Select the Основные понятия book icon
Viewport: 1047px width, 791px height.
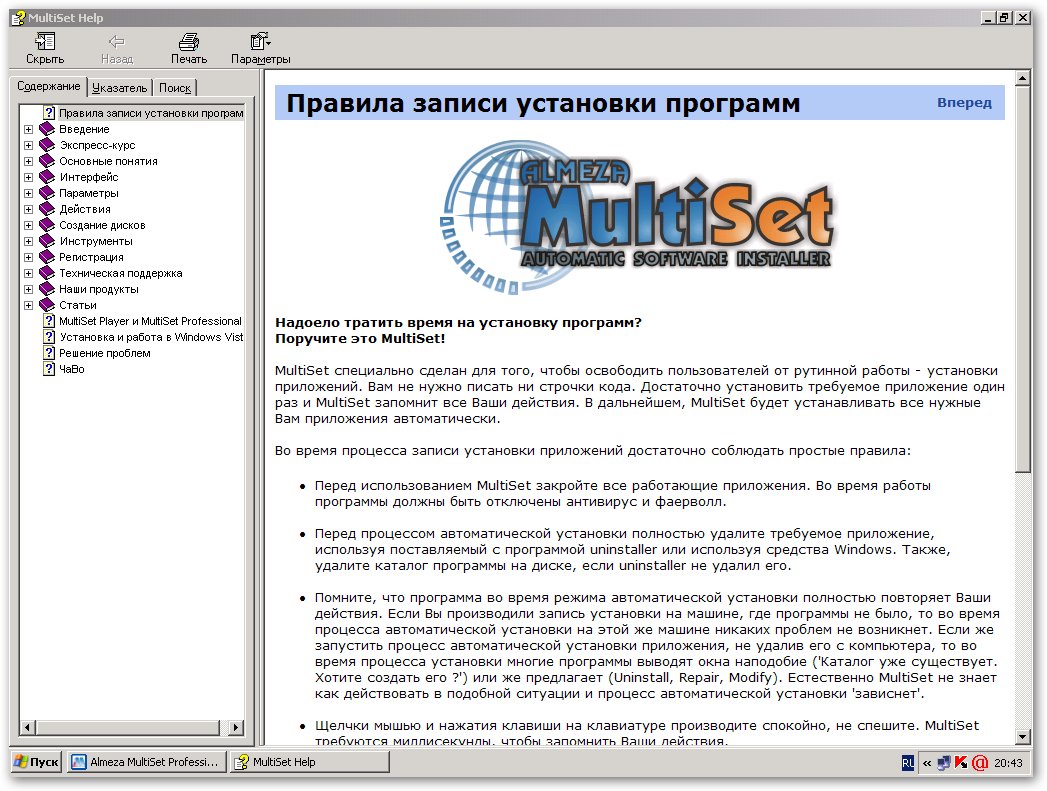point(47,161)
